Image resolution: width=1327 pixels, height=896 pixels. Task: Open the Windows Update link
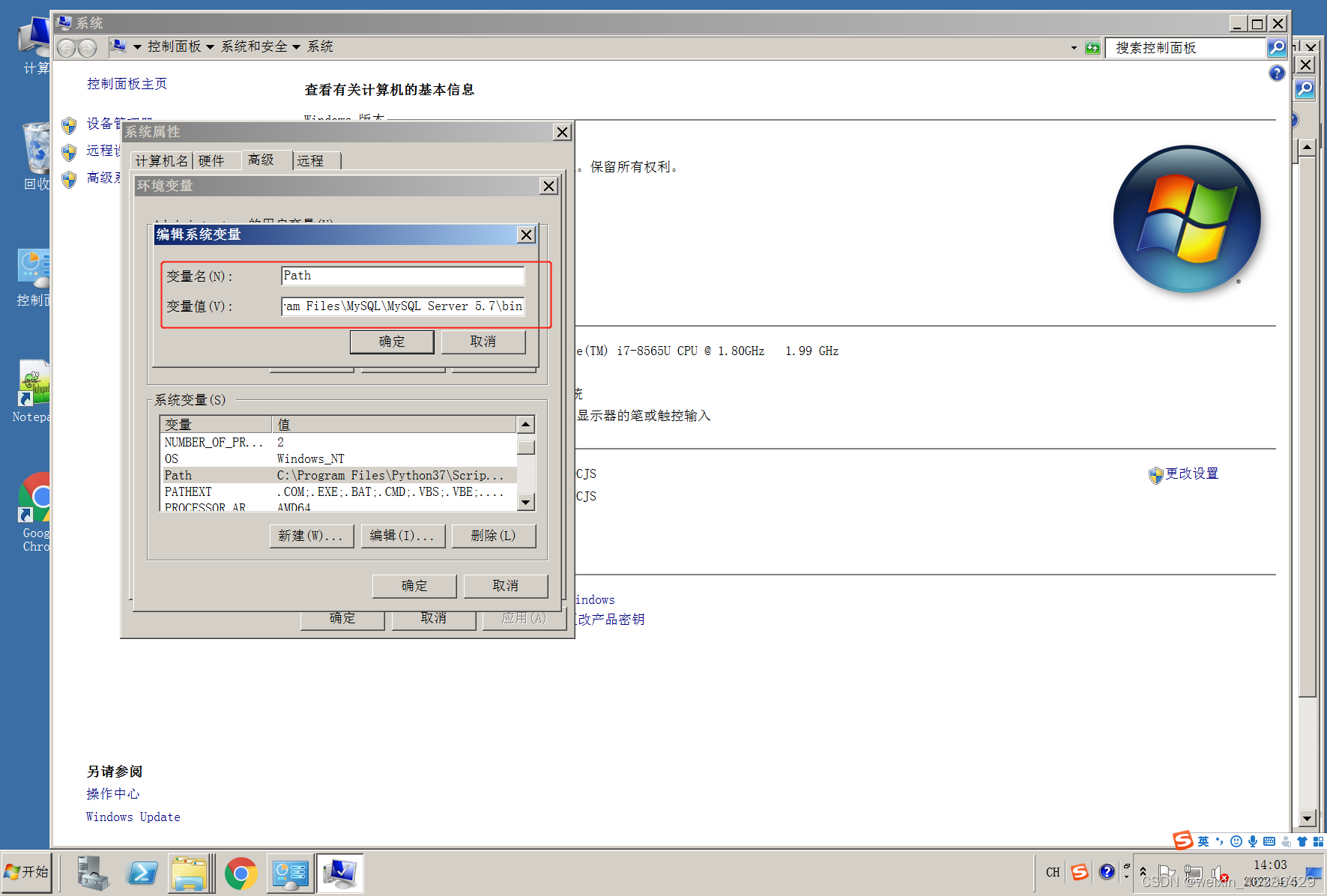pyautogui.click(x=133, y=817)
